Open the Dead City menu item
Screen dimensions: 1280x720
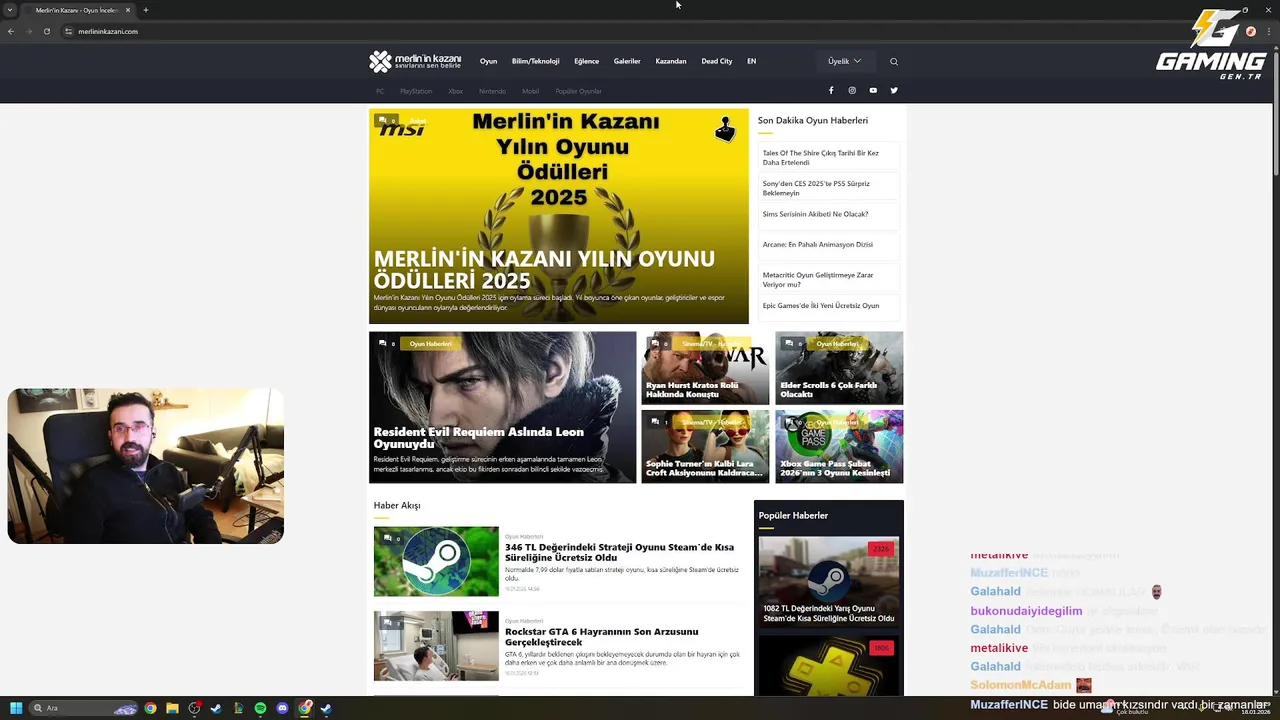click(717, 61)
